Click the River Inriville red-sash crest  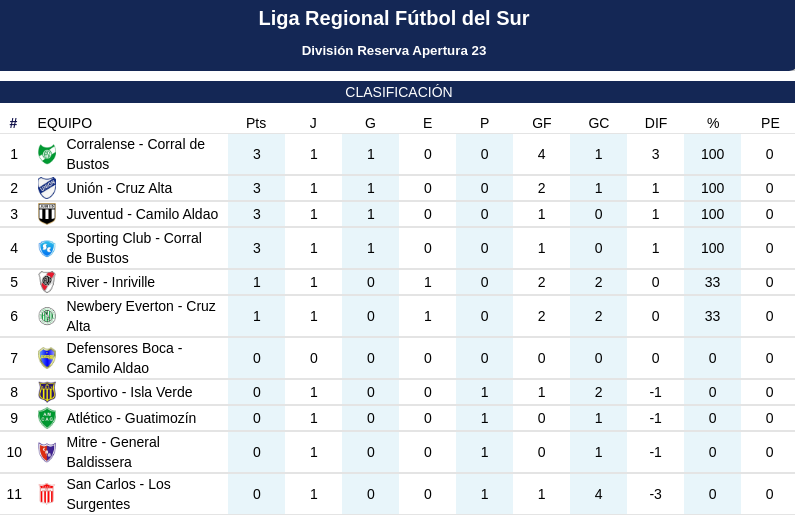click(47, 282)
